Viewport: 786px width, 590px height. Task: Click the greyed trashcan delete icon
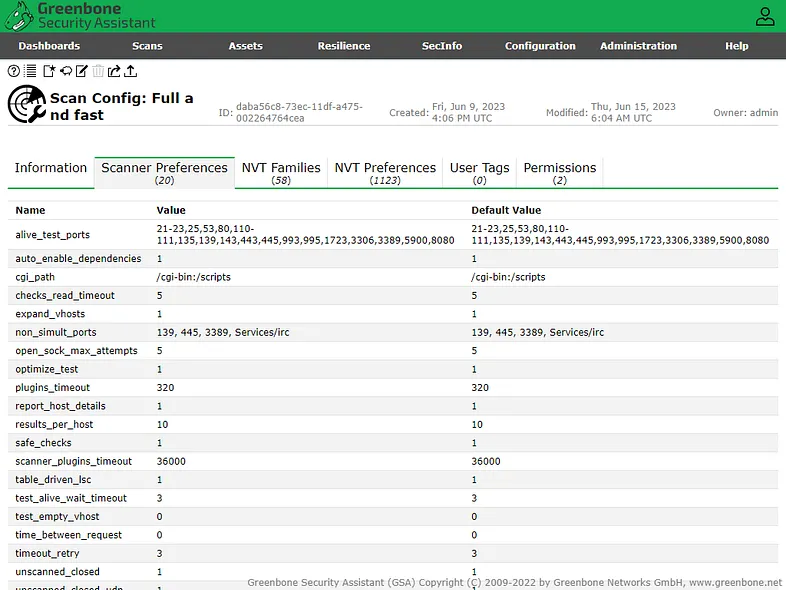coord(98,71)
